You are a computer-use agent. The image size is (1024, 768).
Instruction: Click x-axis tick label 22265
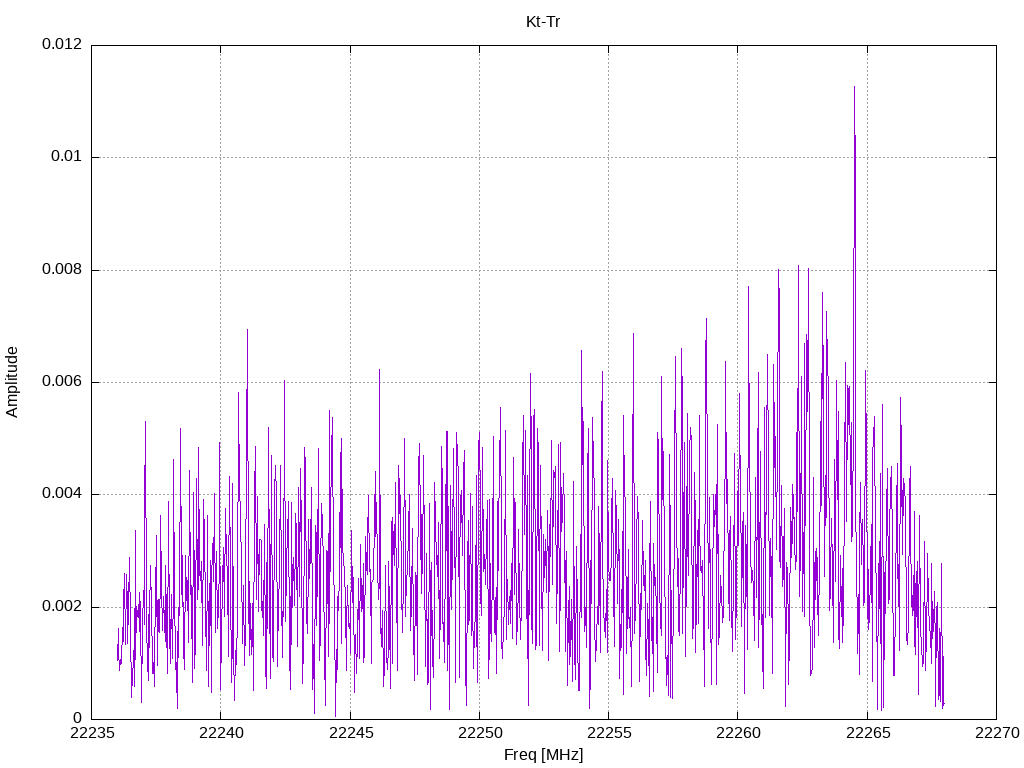point(867,733)
